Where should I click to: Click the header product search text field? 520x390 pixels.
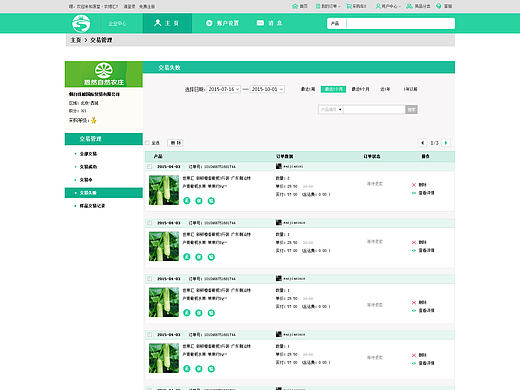click(400, 23)
